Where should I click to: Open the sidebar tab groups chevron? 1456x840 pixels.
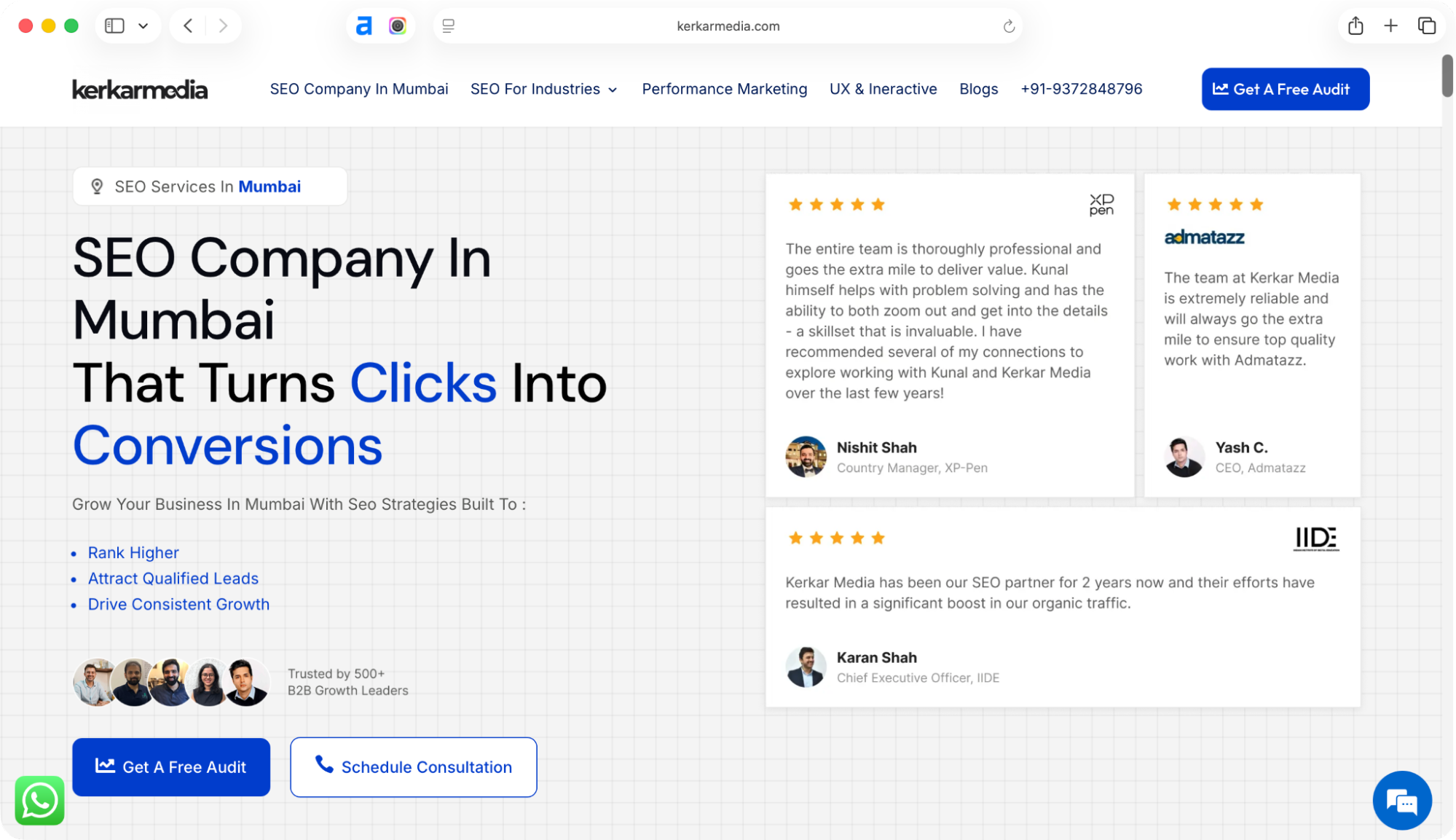point(143,26)
